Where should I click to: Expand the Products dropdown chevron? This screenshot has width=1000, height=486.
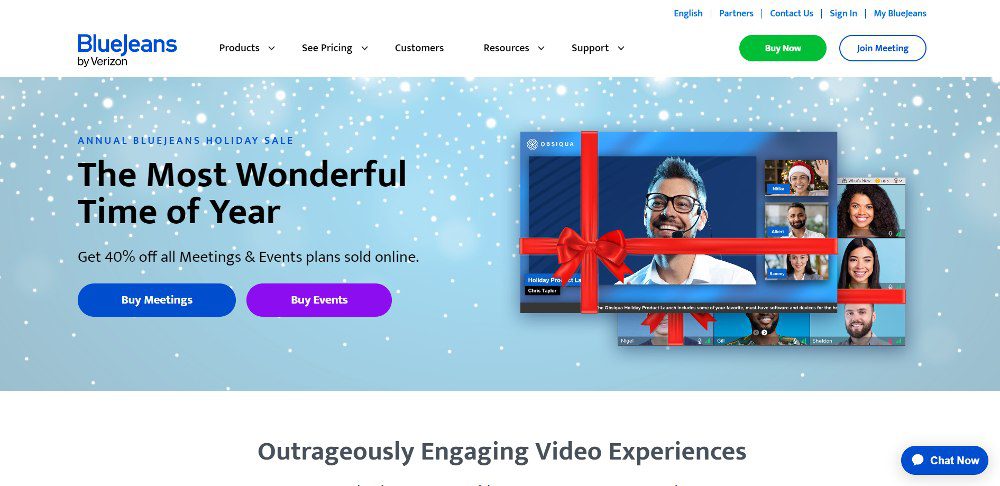[271, 48]
